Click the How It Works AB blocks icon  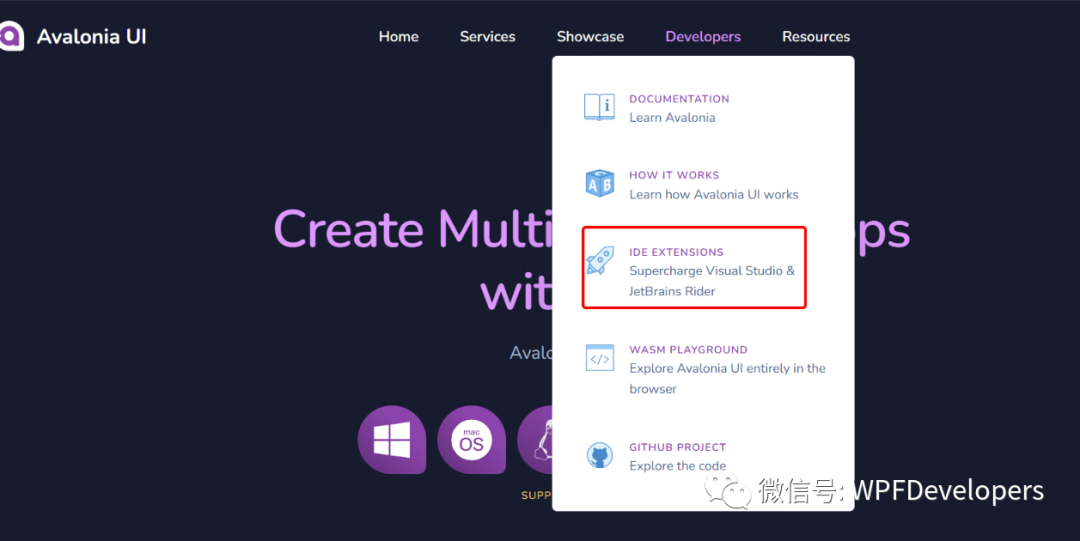[599, 184]
